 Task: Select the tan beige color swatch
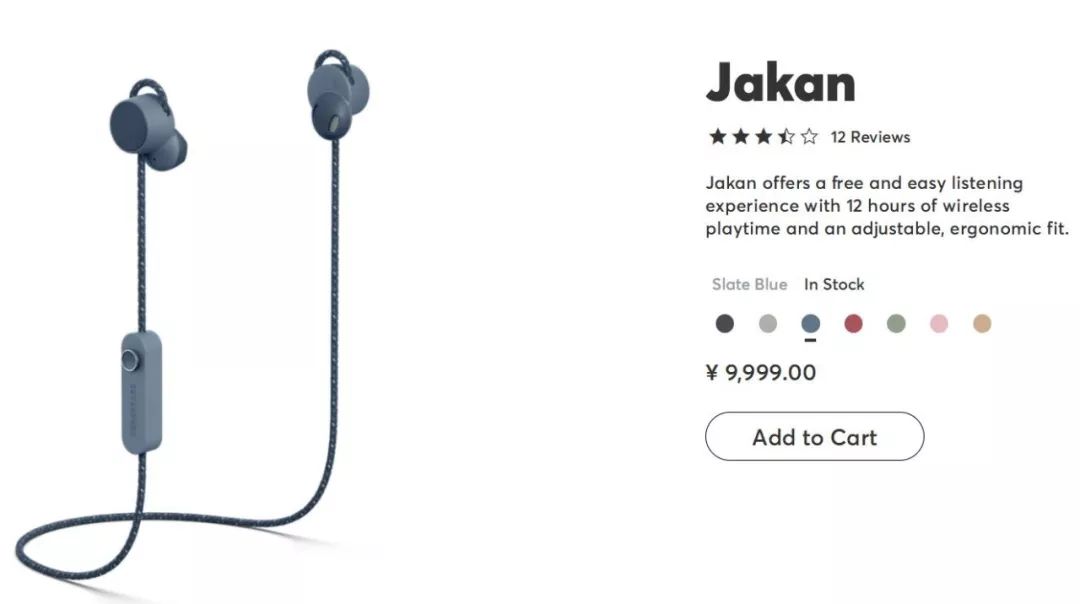tap(982, 323)
